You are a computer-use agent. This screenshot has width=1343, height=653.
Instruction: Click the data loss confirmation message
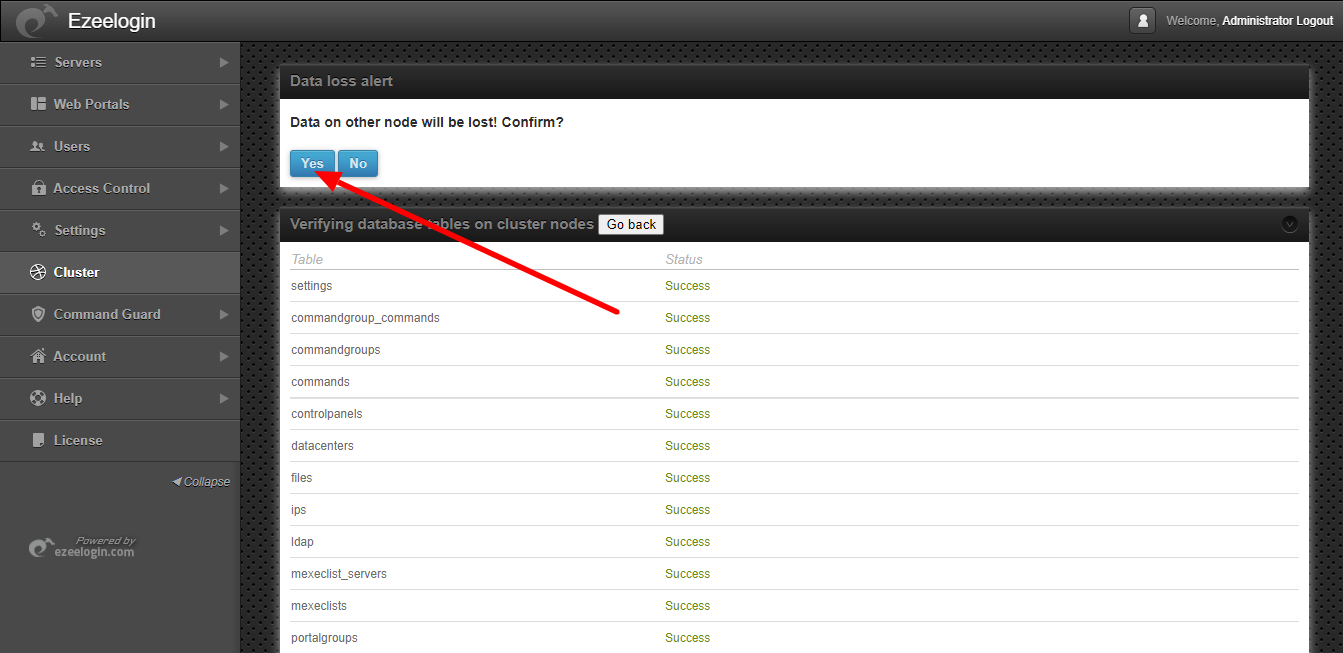[x=427, y=122]
